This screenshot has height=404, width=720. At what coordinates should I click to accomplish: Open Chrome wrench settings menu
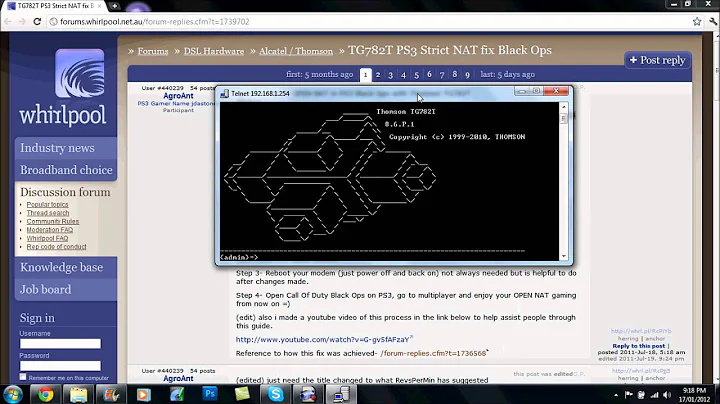(x=713, y=22)
